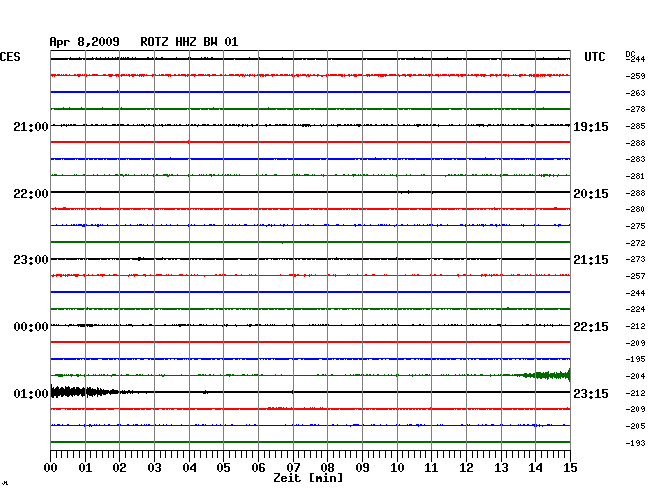
Task: Click the '13' minute axis label
Action: (x=501, y=468)
